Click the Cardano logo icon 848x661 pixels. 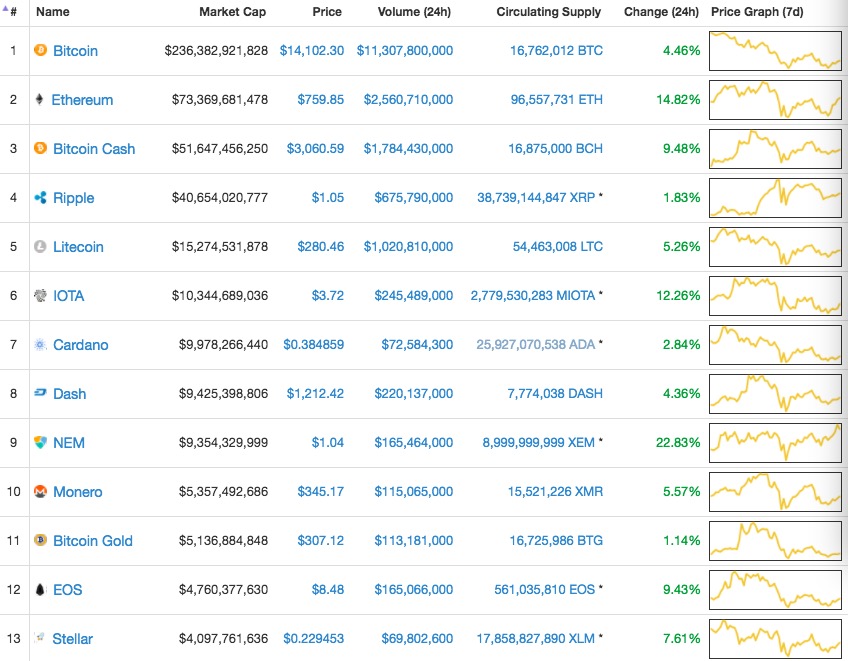(40, 345)
